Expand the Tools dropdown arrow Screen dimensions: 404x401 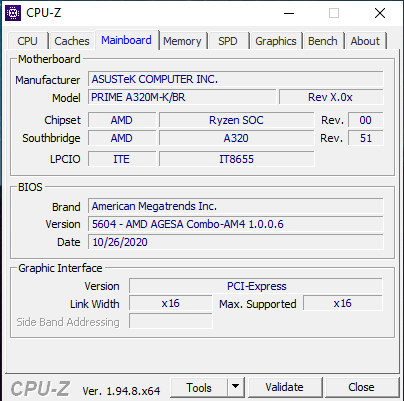pyautogui.click(x=236, y=388)
